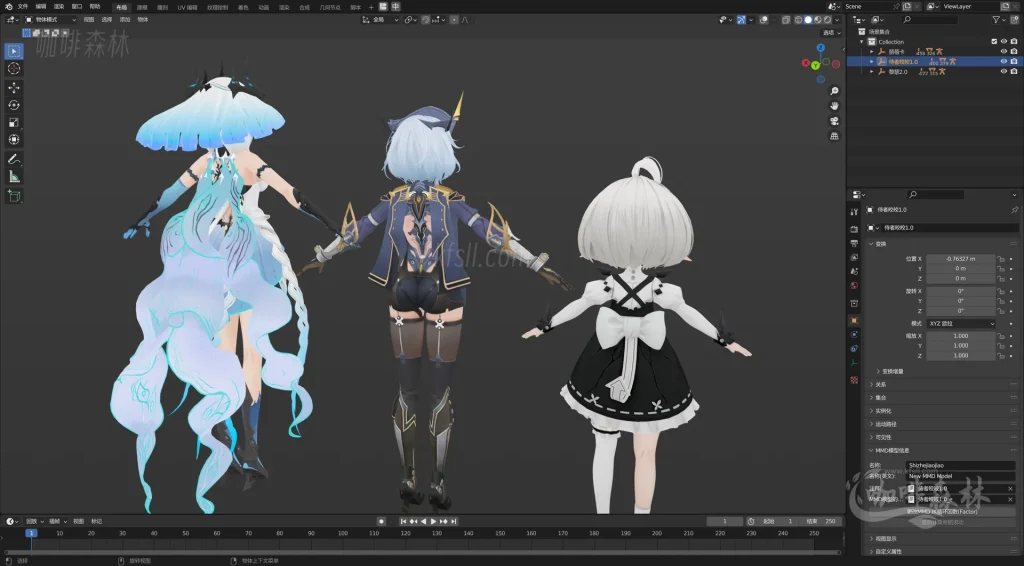The image size is (1024, 566).
Task: Open the transform orientation dropdown
Action: tap(380, 20)
